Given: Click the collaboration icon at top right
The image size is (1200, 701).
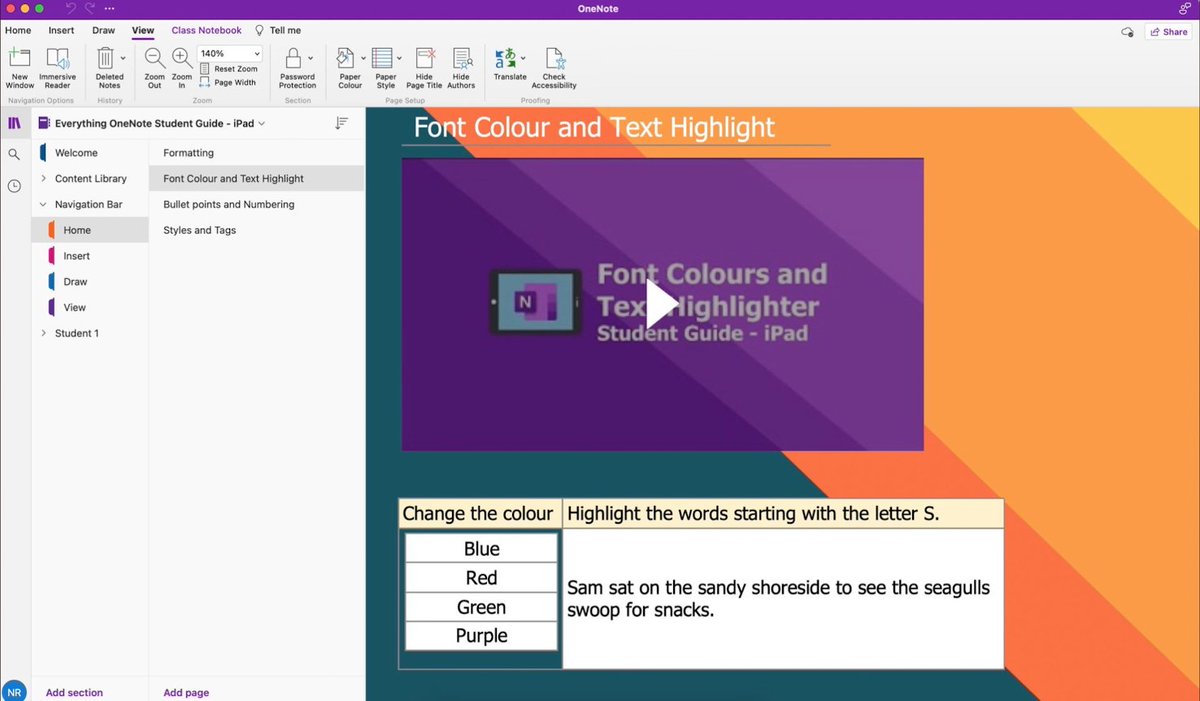Looking at the screenshot, I should point(1184,8).
